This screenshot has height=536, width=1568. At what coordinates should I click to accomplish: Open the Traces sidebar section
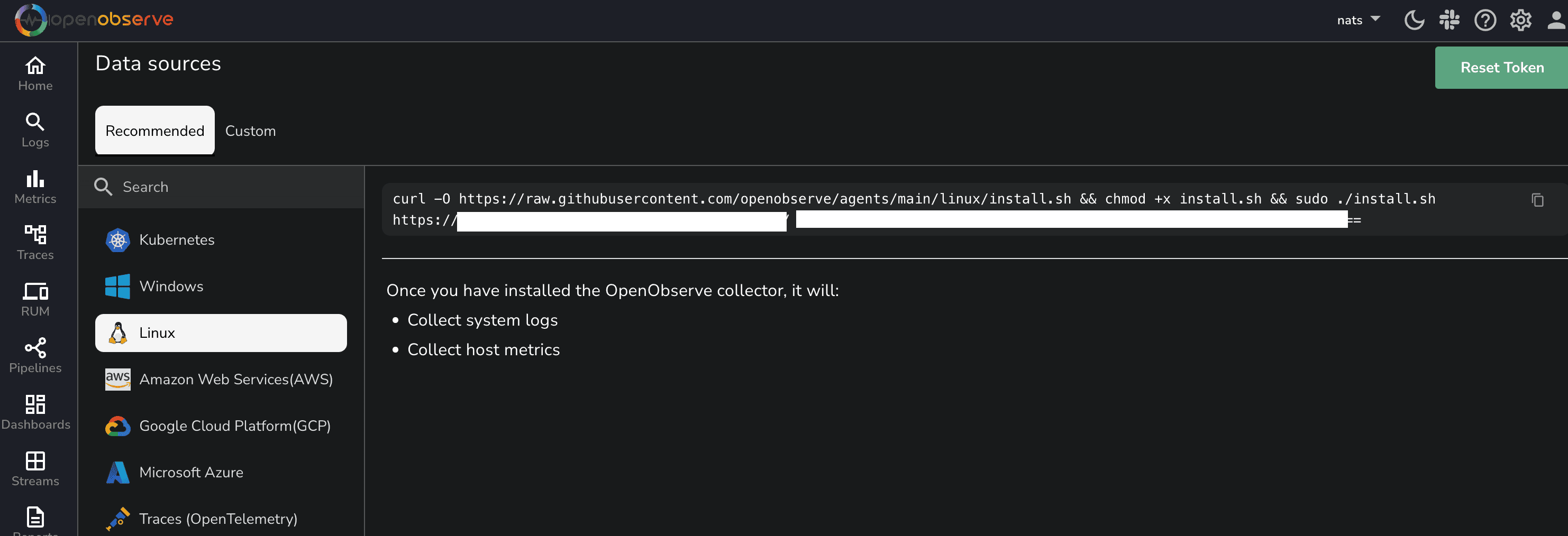point(35,243)
